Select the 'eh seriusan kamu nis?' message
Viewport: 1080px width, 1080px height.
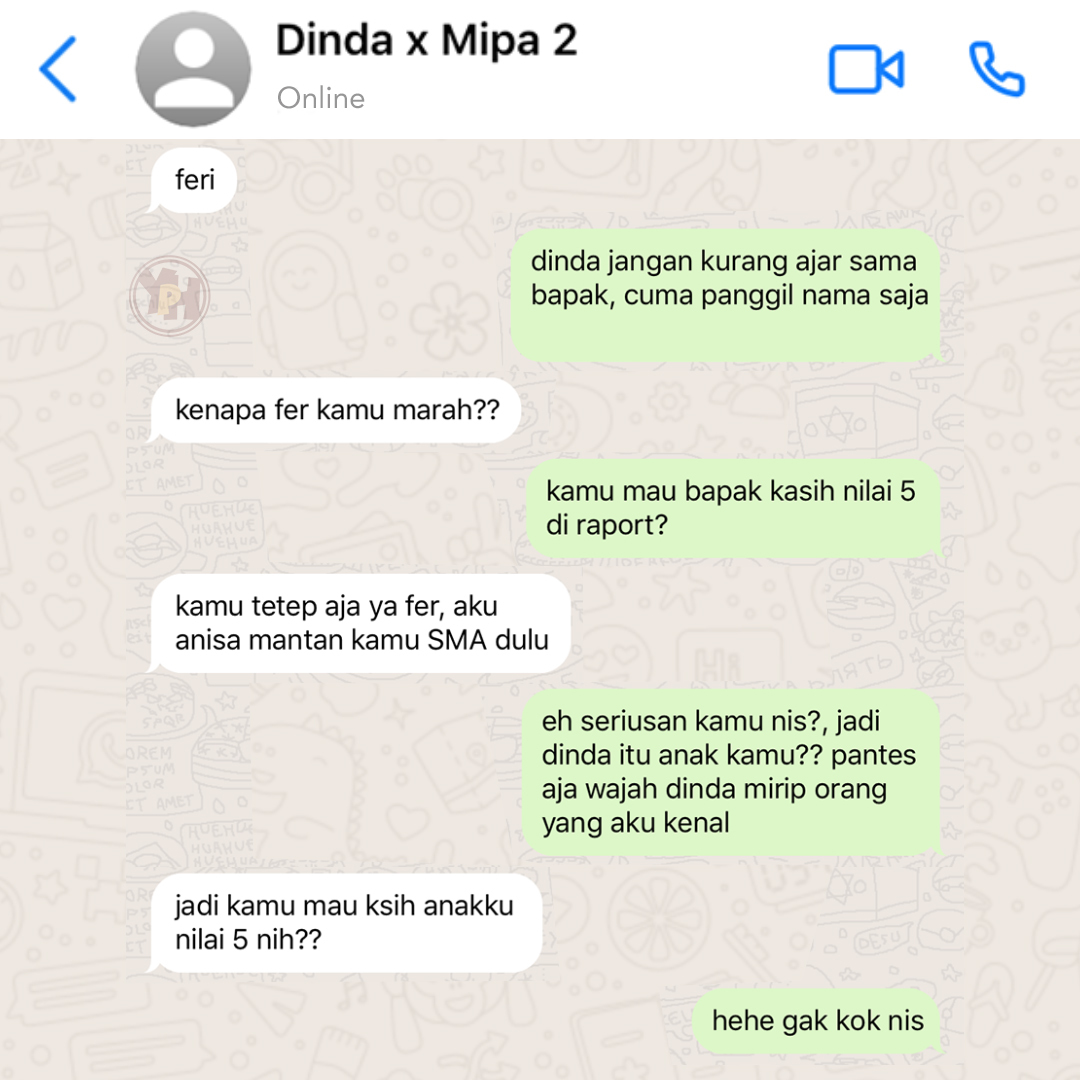coord(731,772)
